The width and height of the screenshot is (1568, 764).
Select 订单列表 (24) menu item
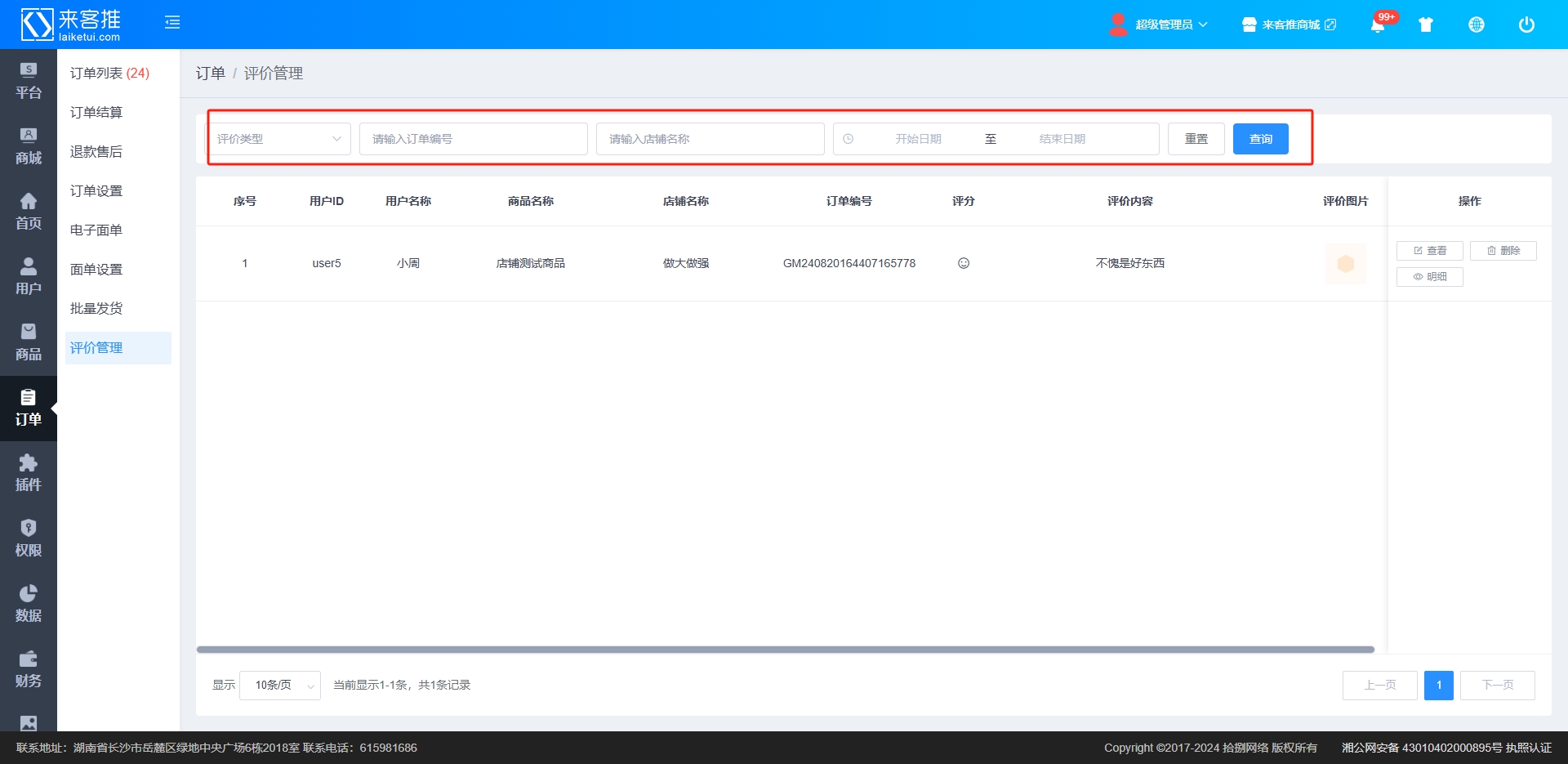[x=109, y=74]
